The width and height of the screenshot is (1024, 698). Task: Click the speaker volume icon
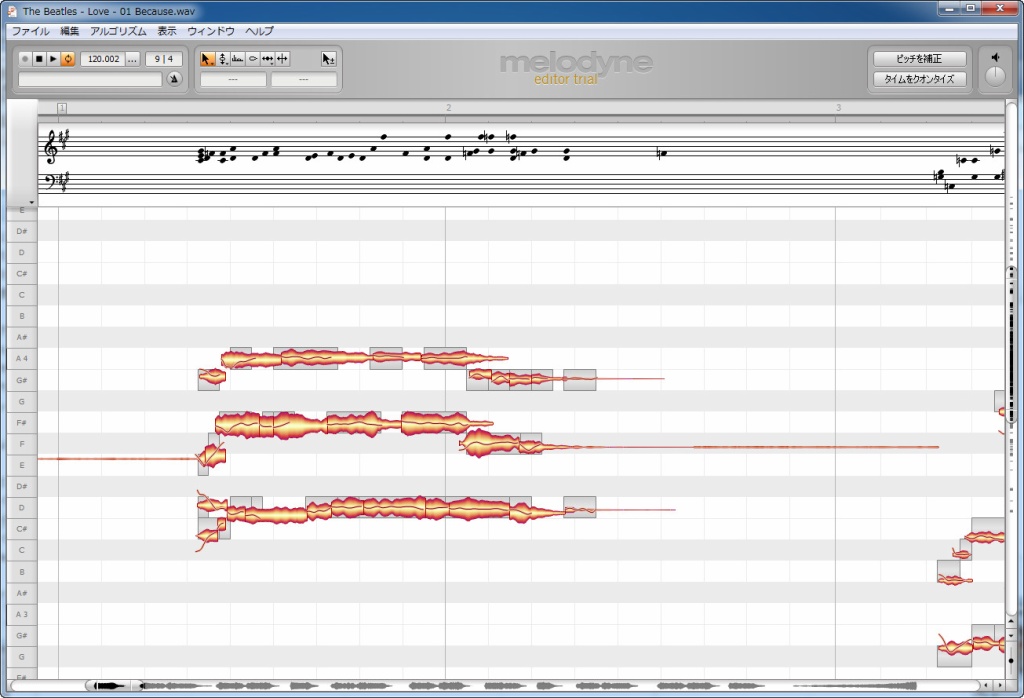pyautogui.click(x=995, y=57)
